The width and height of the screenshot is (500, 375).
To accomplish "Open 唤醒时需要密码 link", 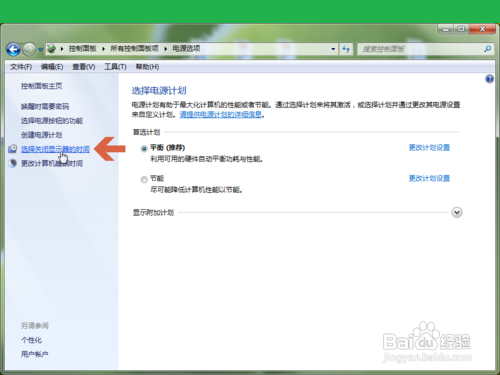I will pos(45,106).
